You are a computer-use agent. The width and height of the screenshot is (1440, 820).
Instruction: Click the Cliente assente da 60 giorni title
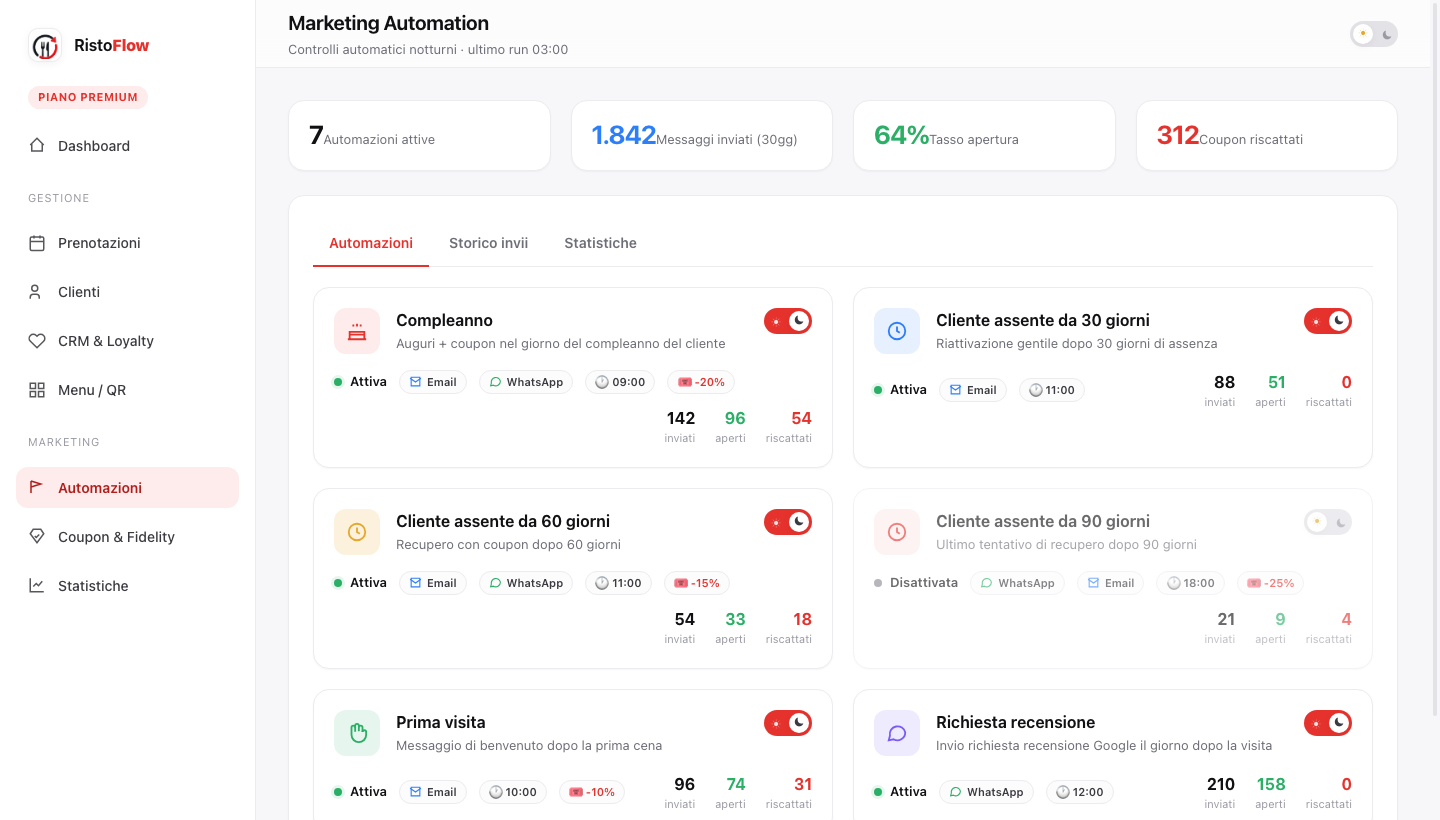point(503,522)
